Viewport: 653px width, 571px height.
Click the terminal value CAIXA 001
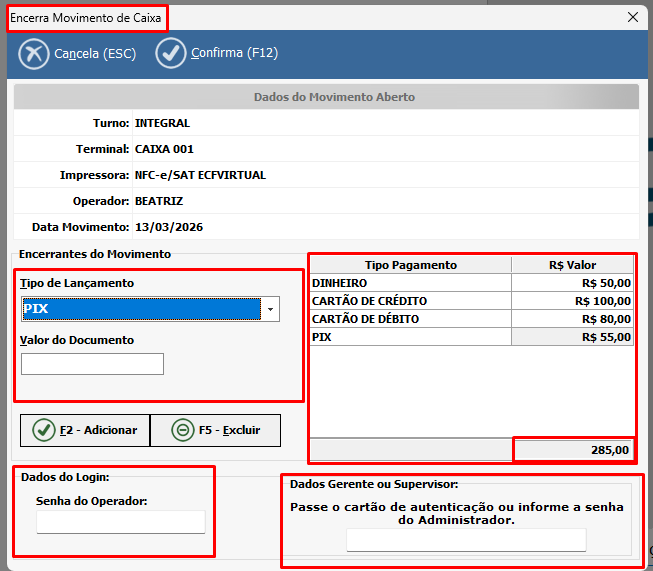pyautogui.click(x=164, y=149)
